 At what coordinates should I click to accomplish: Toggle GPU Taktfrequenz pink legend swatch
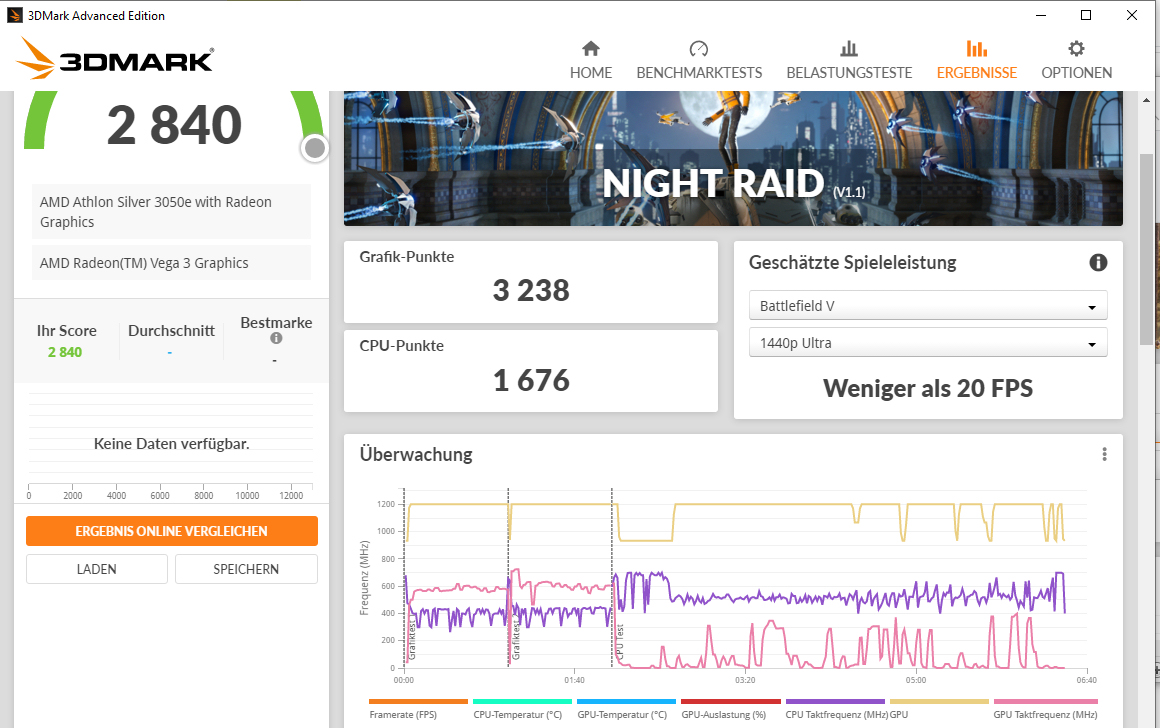point(1045,701)
